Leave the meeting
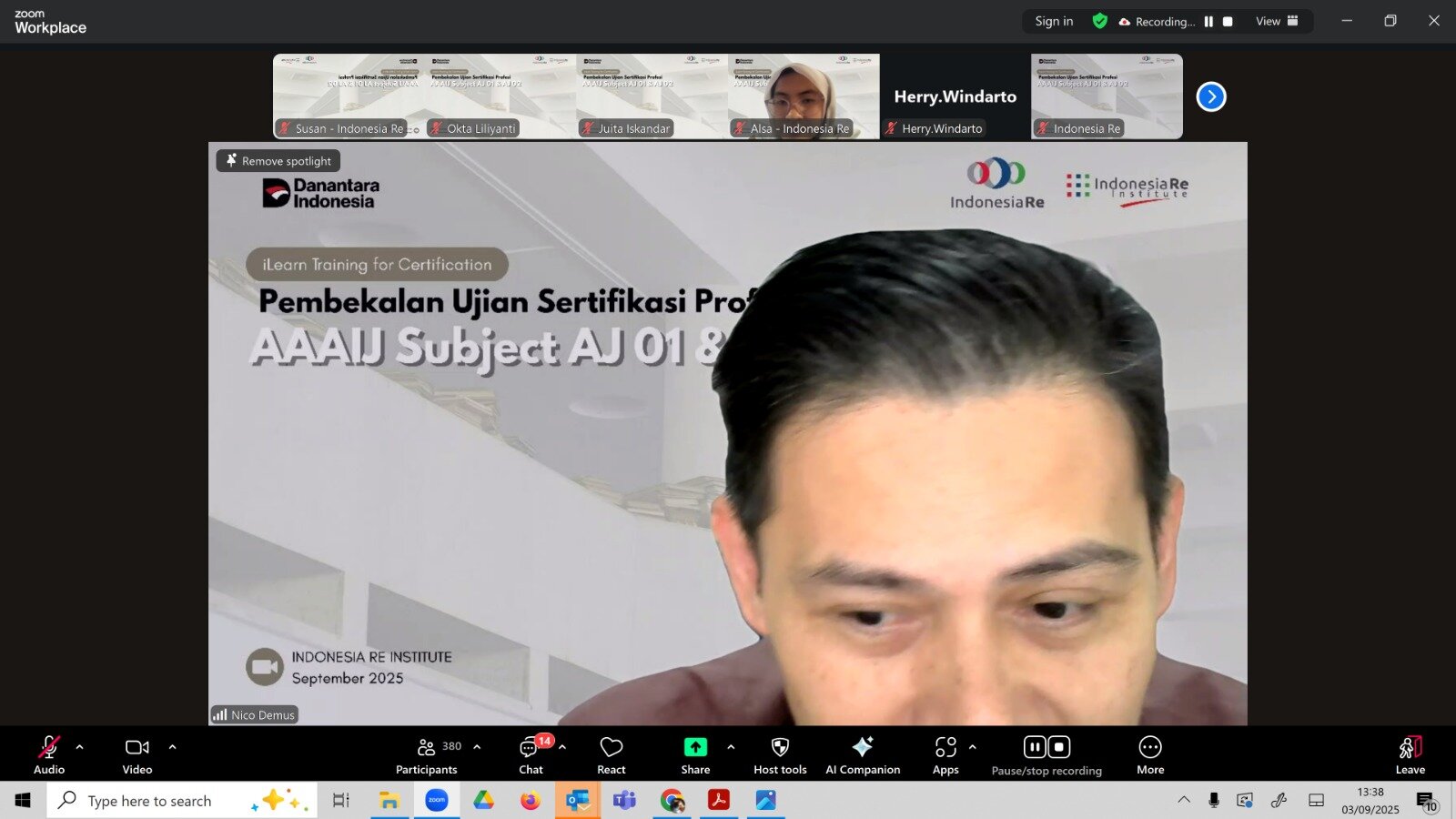 1410,753
